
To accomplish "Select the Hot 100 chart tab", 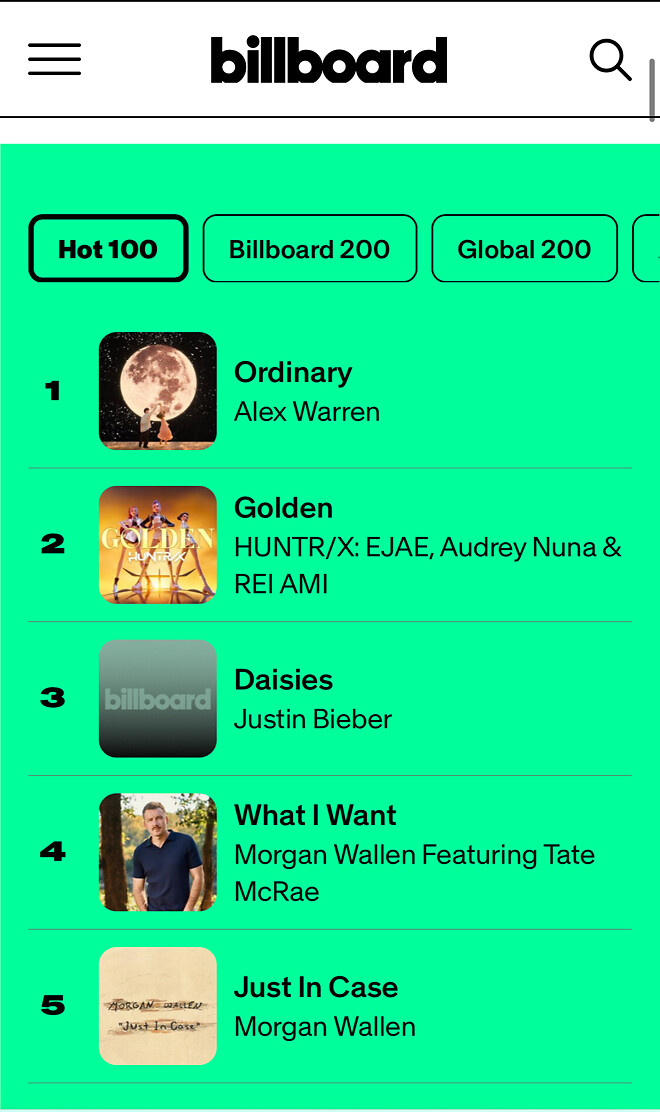I will coord(108,248).
